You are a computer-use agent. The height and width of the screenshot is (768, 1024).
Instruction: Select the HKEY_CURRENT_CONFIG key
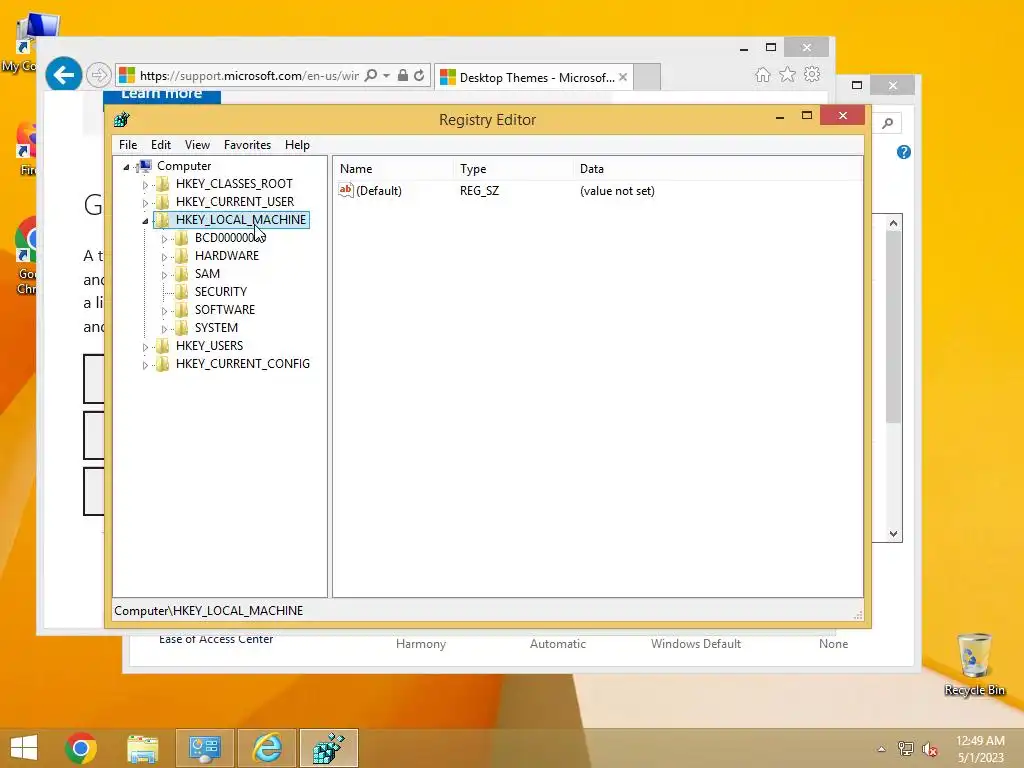(x=242, y=364)
